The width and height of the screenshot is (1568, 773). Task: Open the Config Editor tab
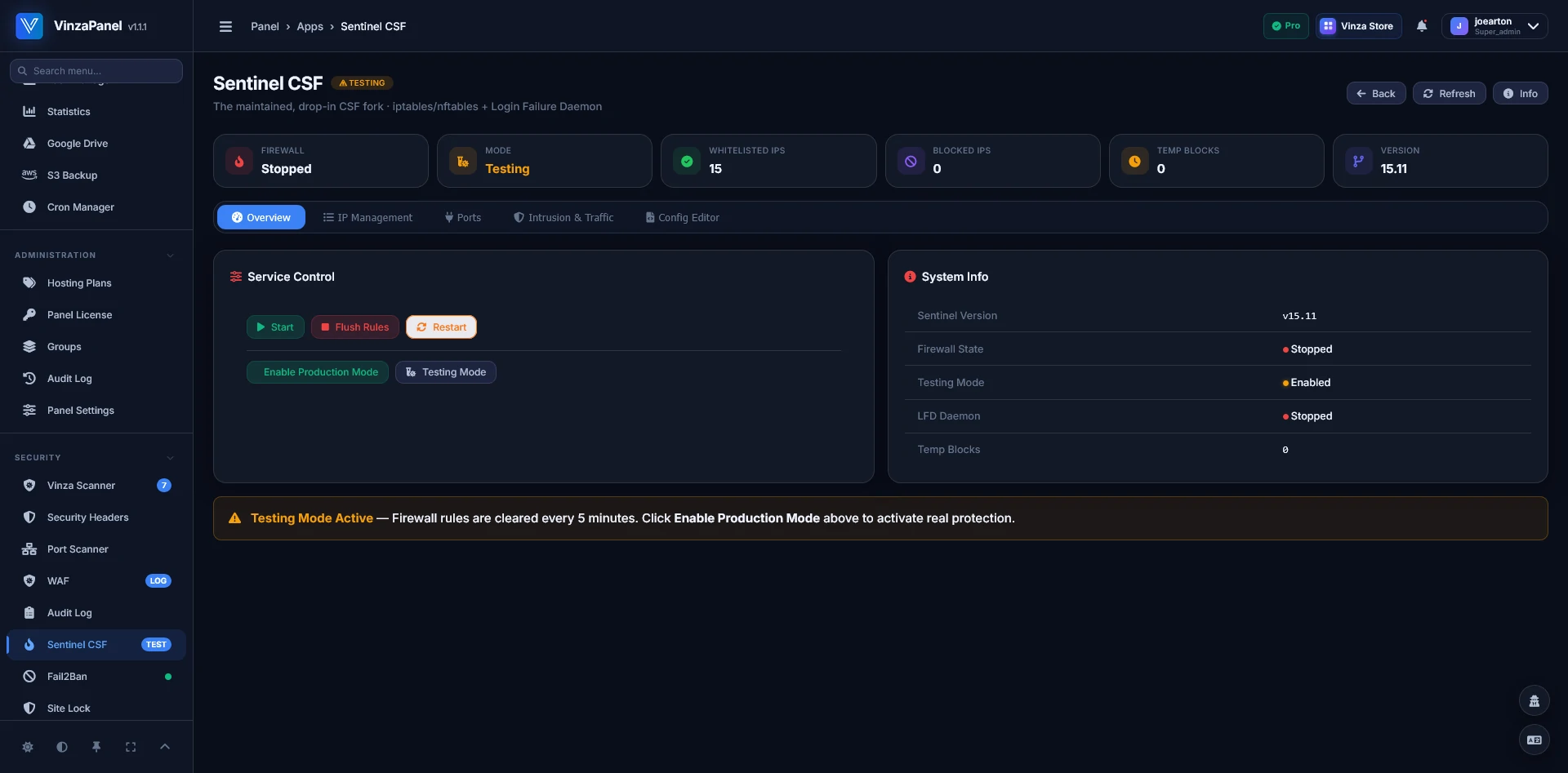click(x=683, y=218)
